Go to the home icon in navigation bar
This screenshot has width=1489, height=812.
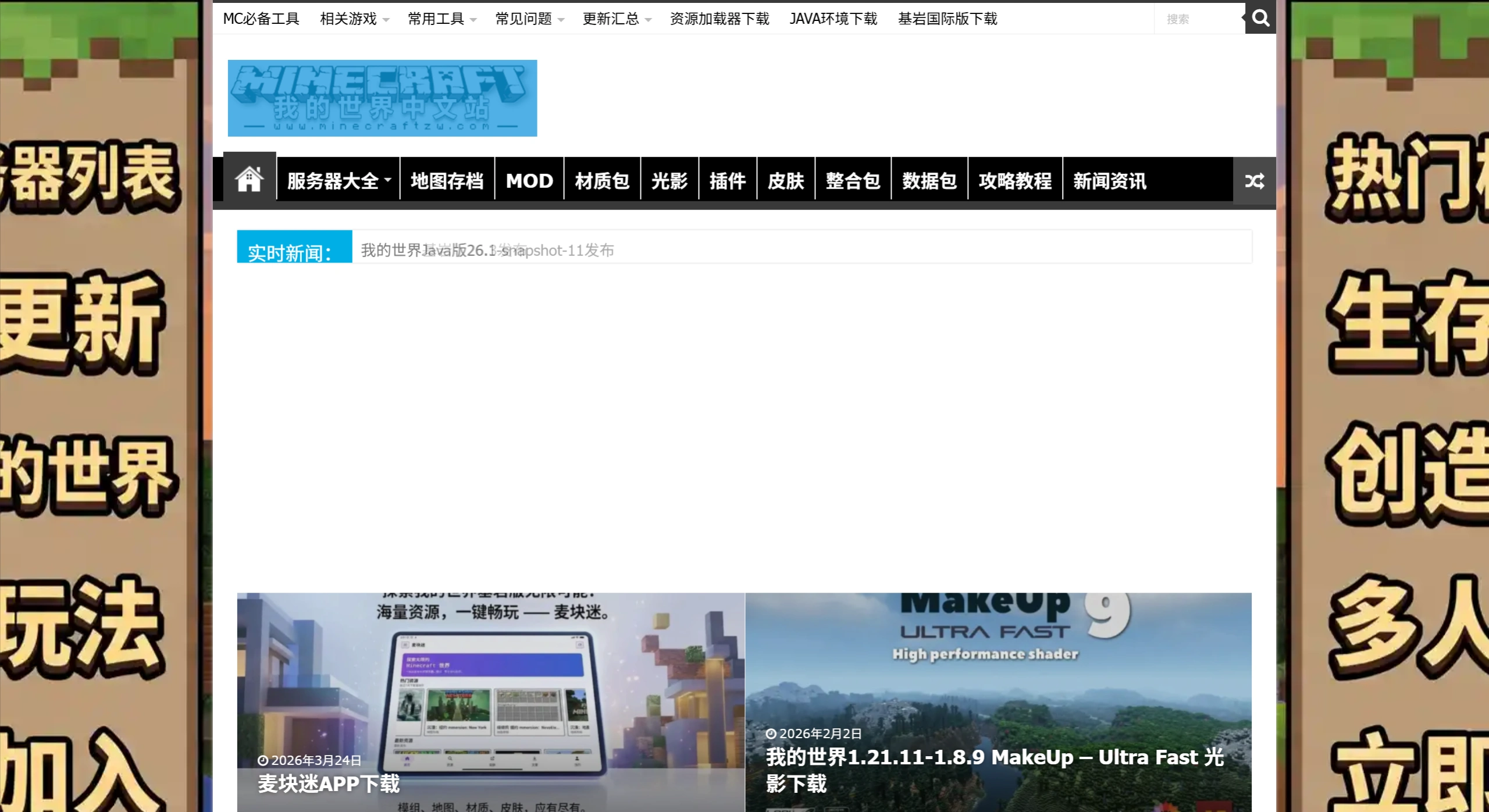[249, 179]
